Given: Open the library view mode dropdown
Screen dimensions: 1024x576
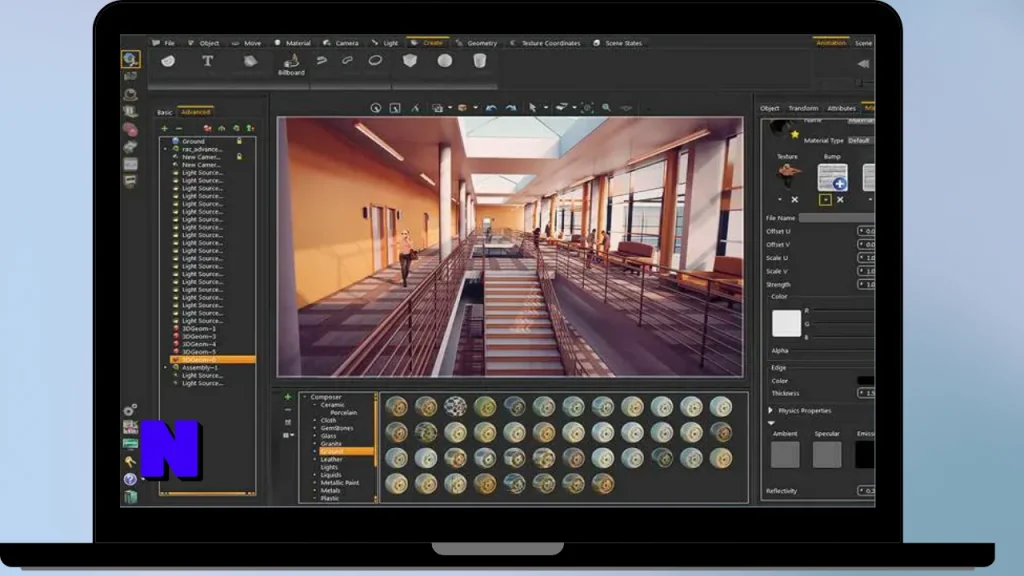Looking at the screenshot, I should point(288,435).
